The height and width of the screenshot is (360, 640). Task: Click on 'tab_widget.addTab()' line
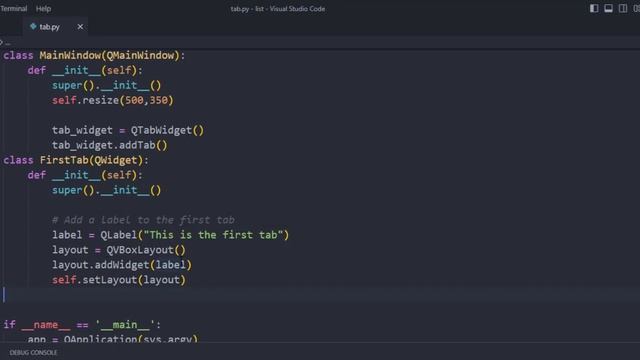110,145
